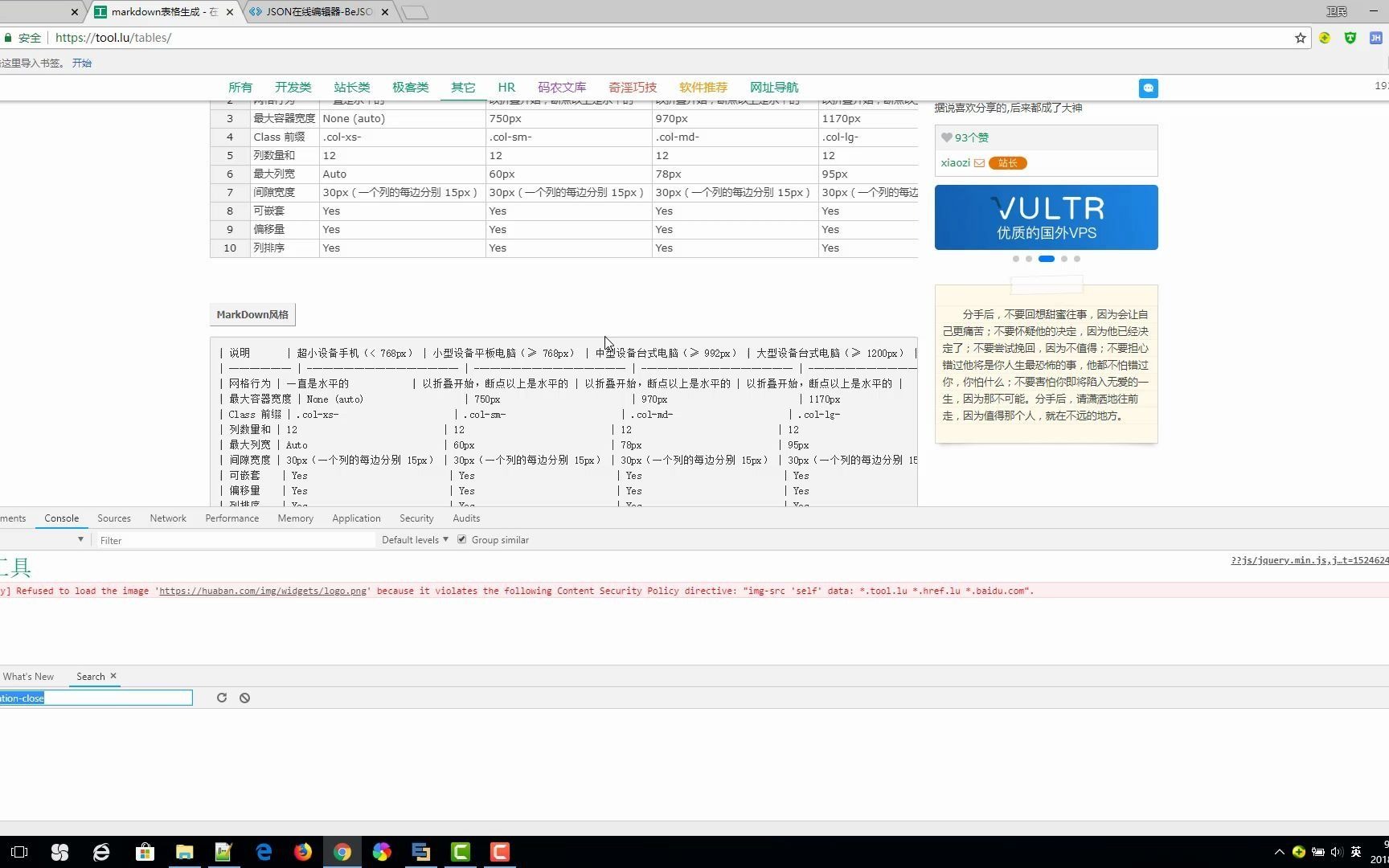Viewport: 1389px width, 868px height.
Task: Switch to the DevTools Sources tab
Action: click(114, 518)
